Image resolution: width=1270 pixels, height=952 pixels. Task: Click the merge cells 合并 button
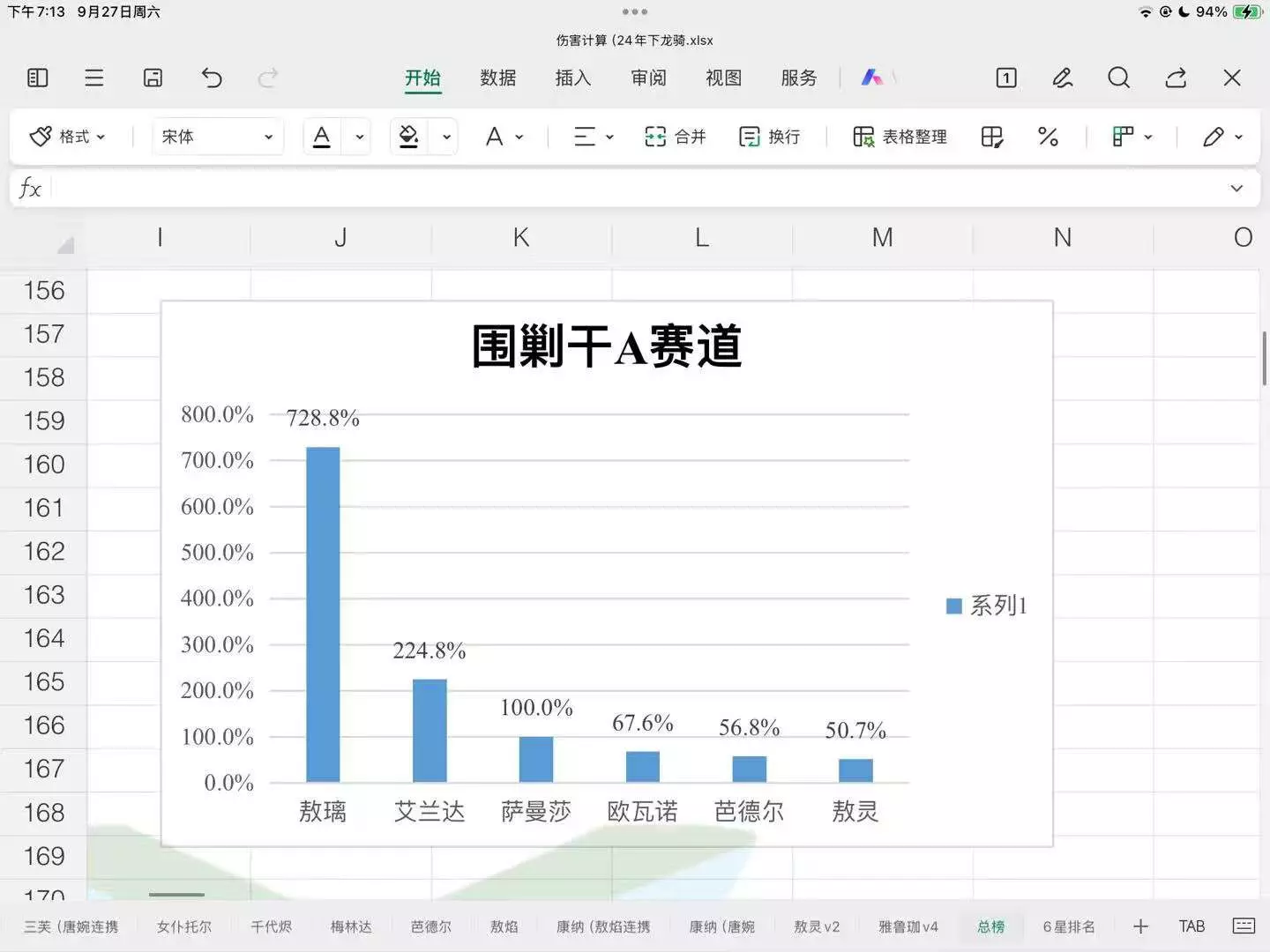pos(676,137)
